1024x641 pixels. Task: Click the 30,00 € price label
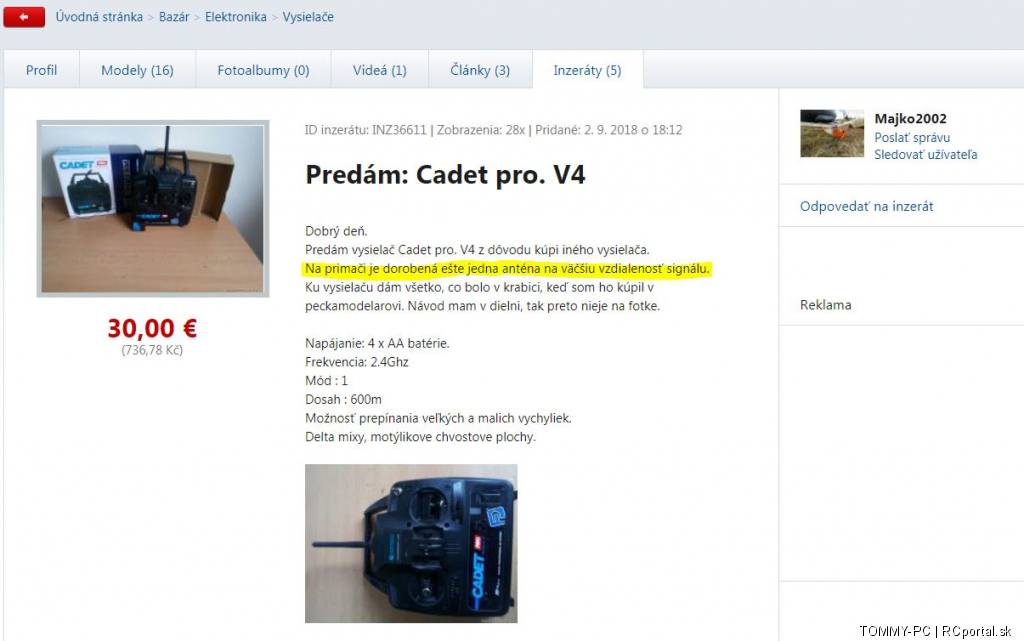point(152,328)
